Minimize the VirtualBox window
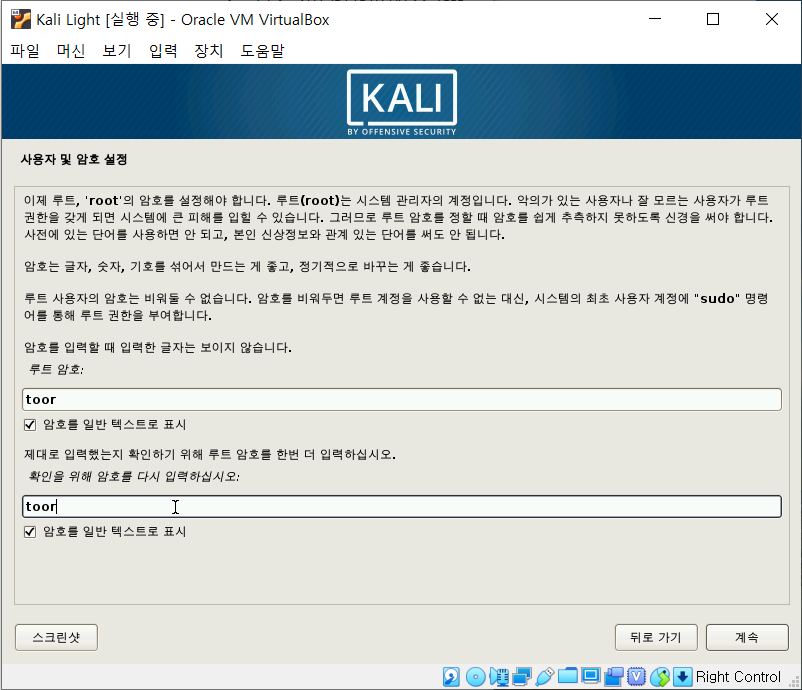The width and height of the screenshot is (802, 690). (x=655, y=19)
